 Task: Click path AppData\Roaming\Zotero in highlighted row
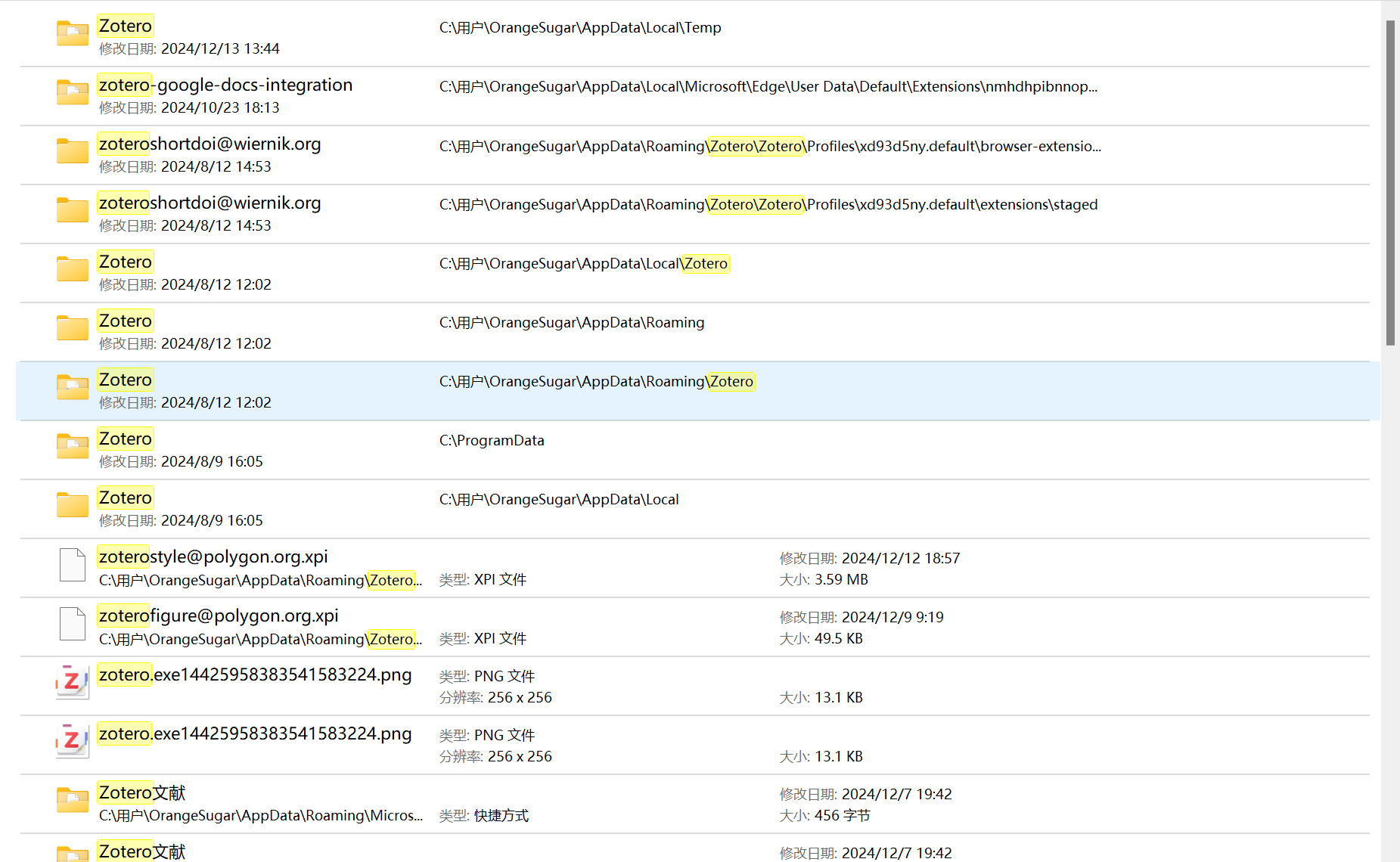597,382
